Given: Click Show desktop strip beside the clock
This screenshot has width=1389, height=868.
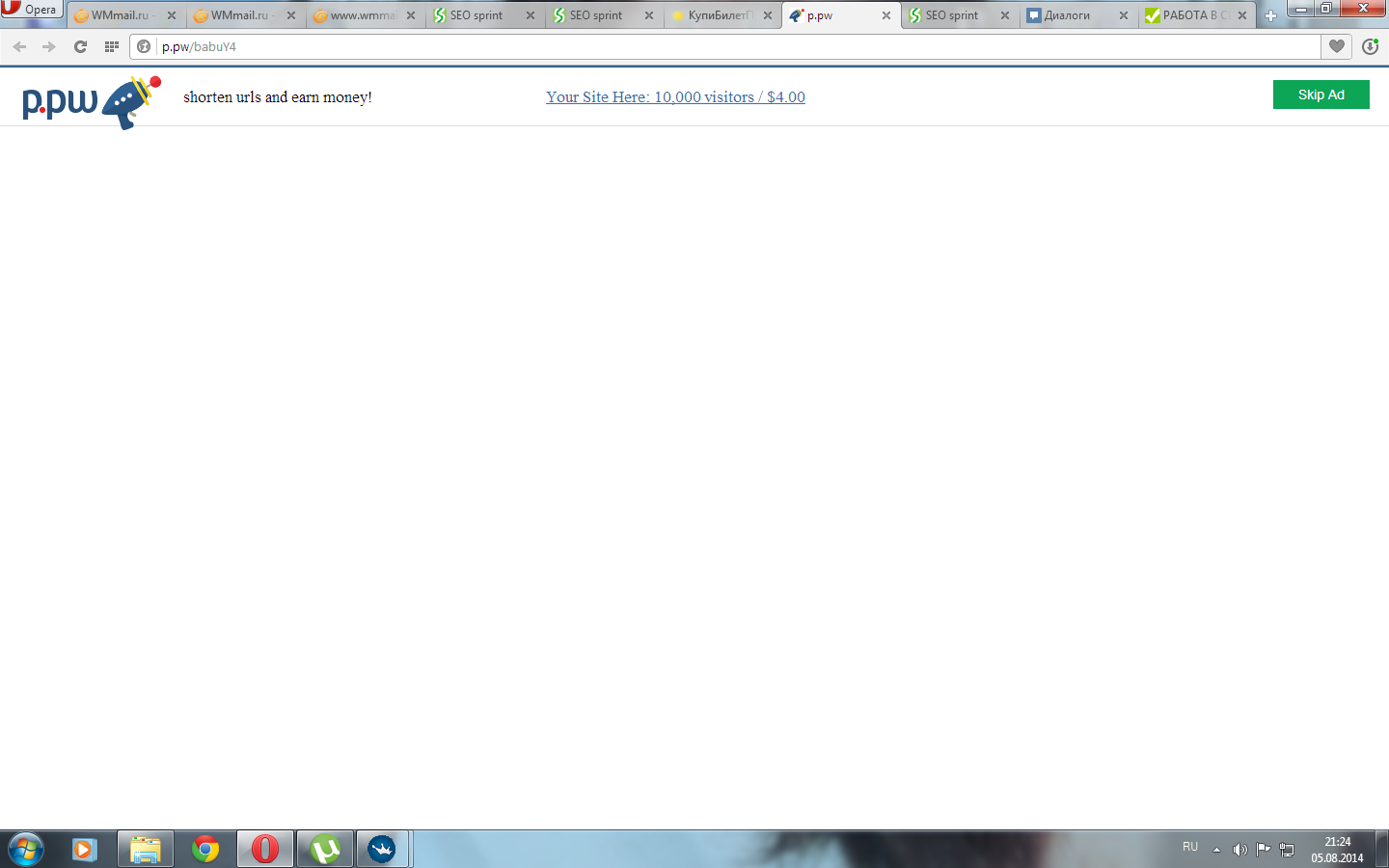Looking at the screenshot, I should pos(1382,850).
